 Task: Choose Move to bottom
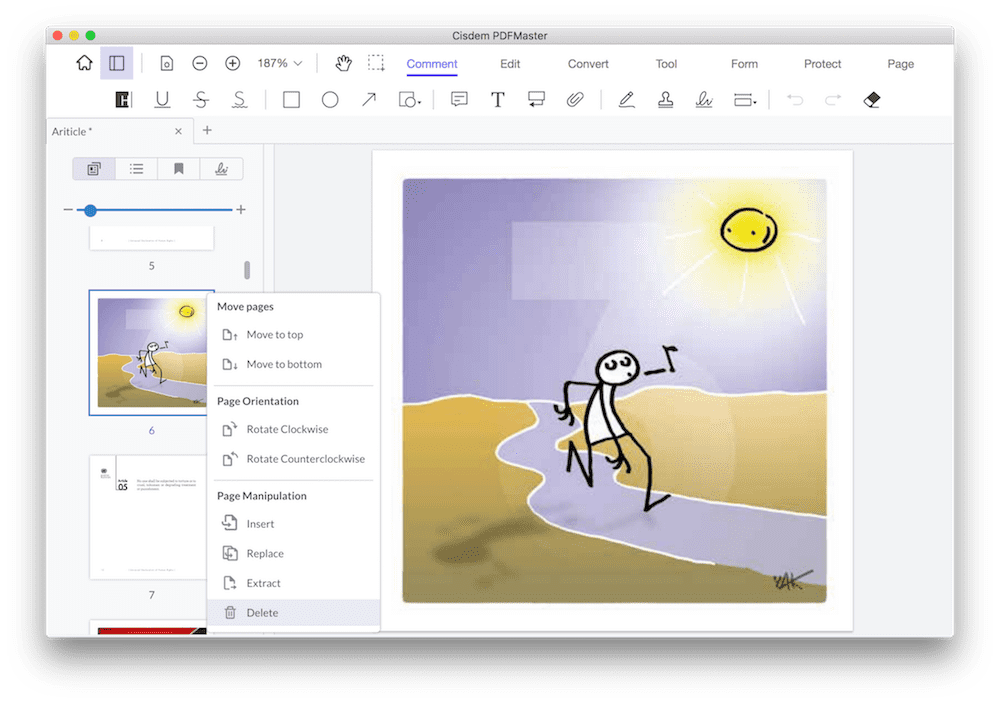(x=293, y=364)
